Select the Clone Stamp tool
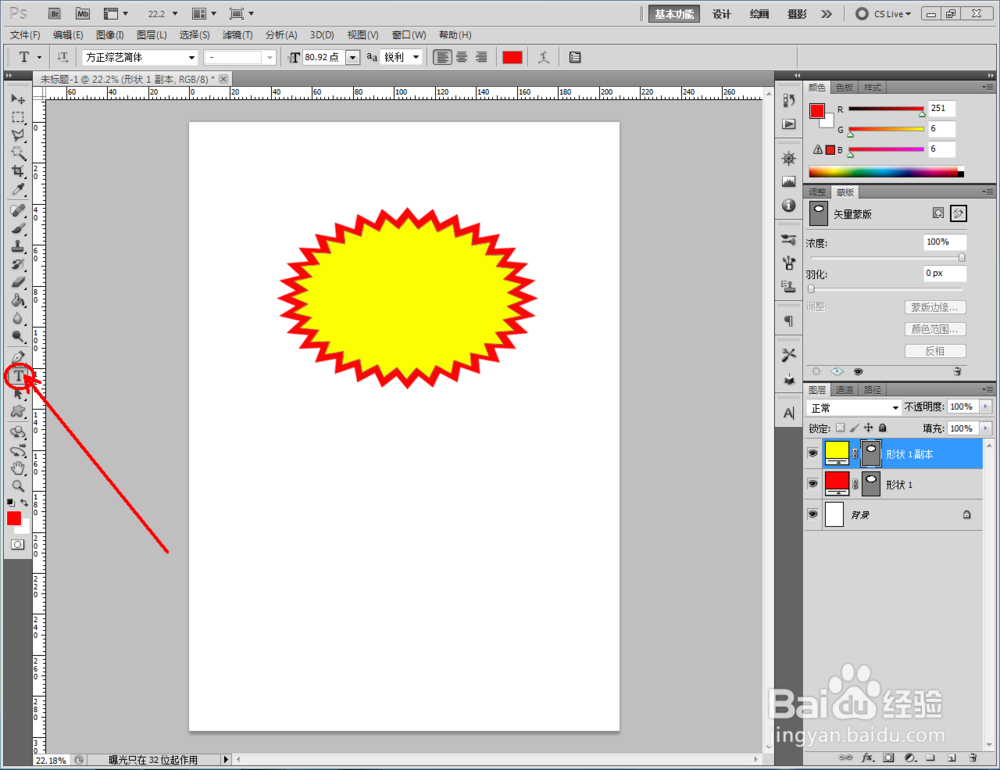1000x770 pixels. point(18,246)
